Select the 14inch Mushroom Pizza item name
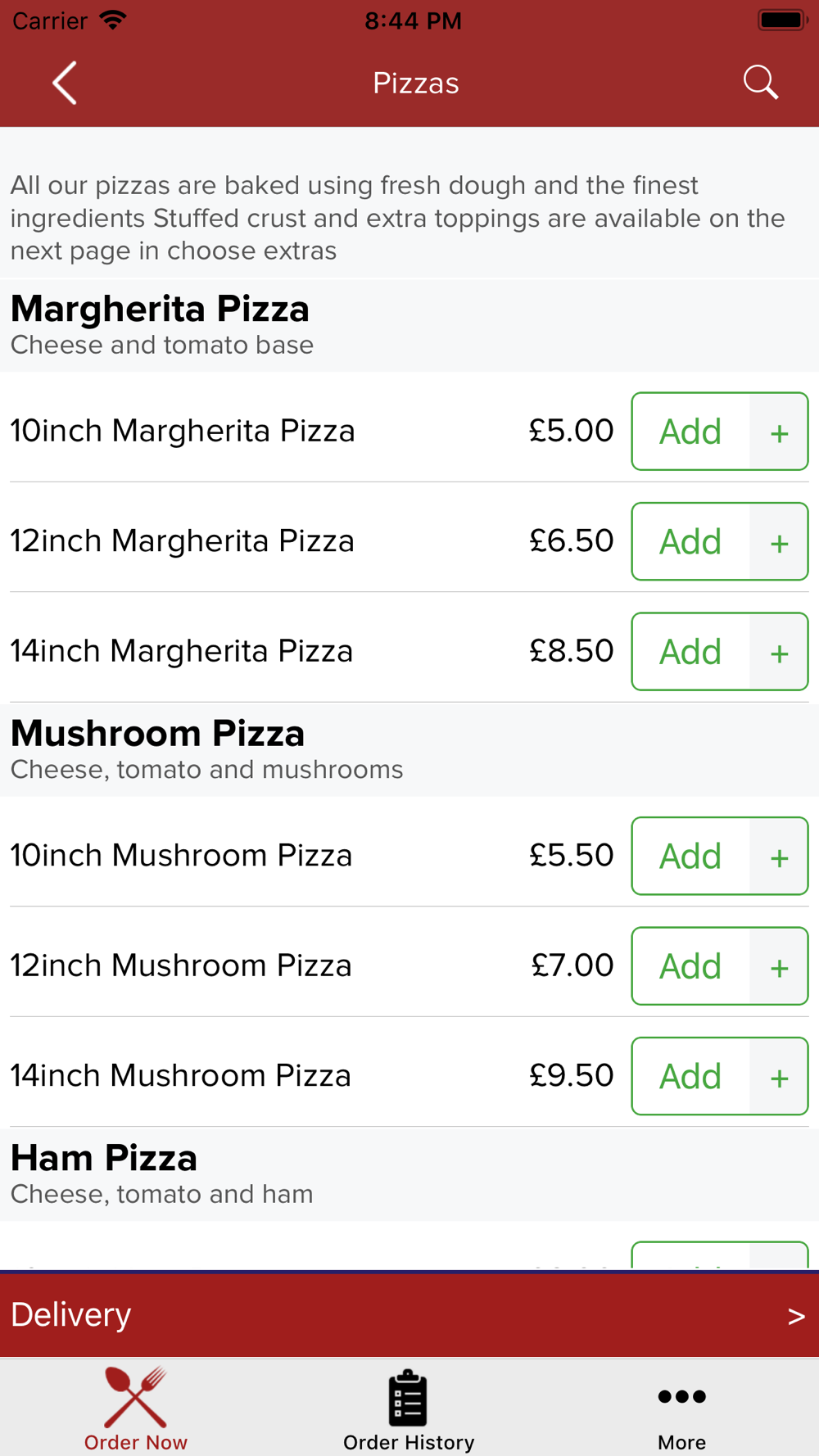 [181, 1076]
